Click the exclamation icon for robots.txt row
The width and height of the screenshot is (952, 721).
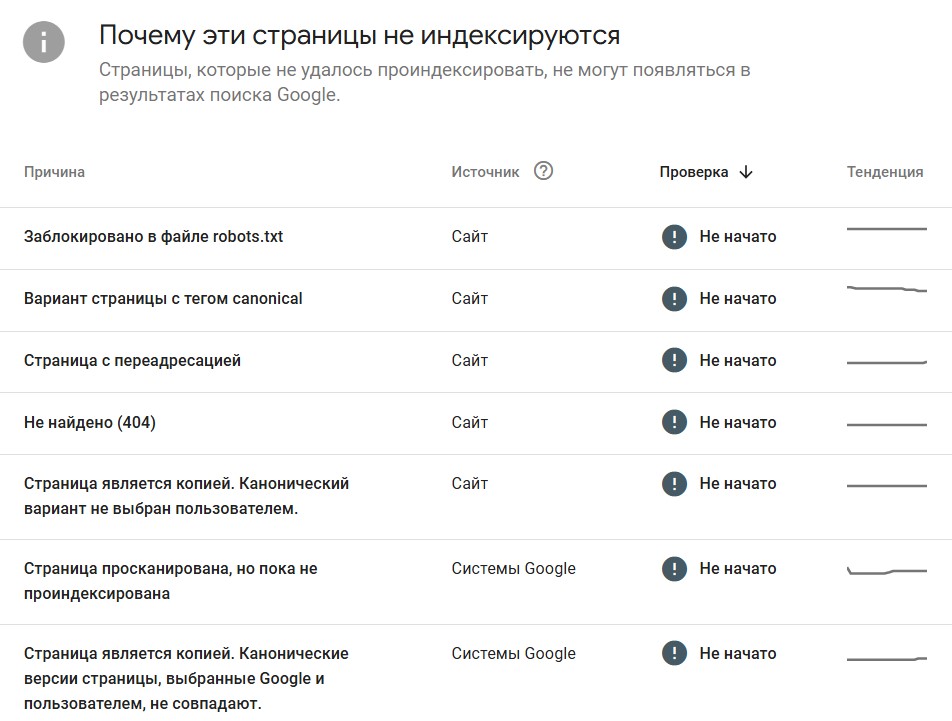pos(674,237)
